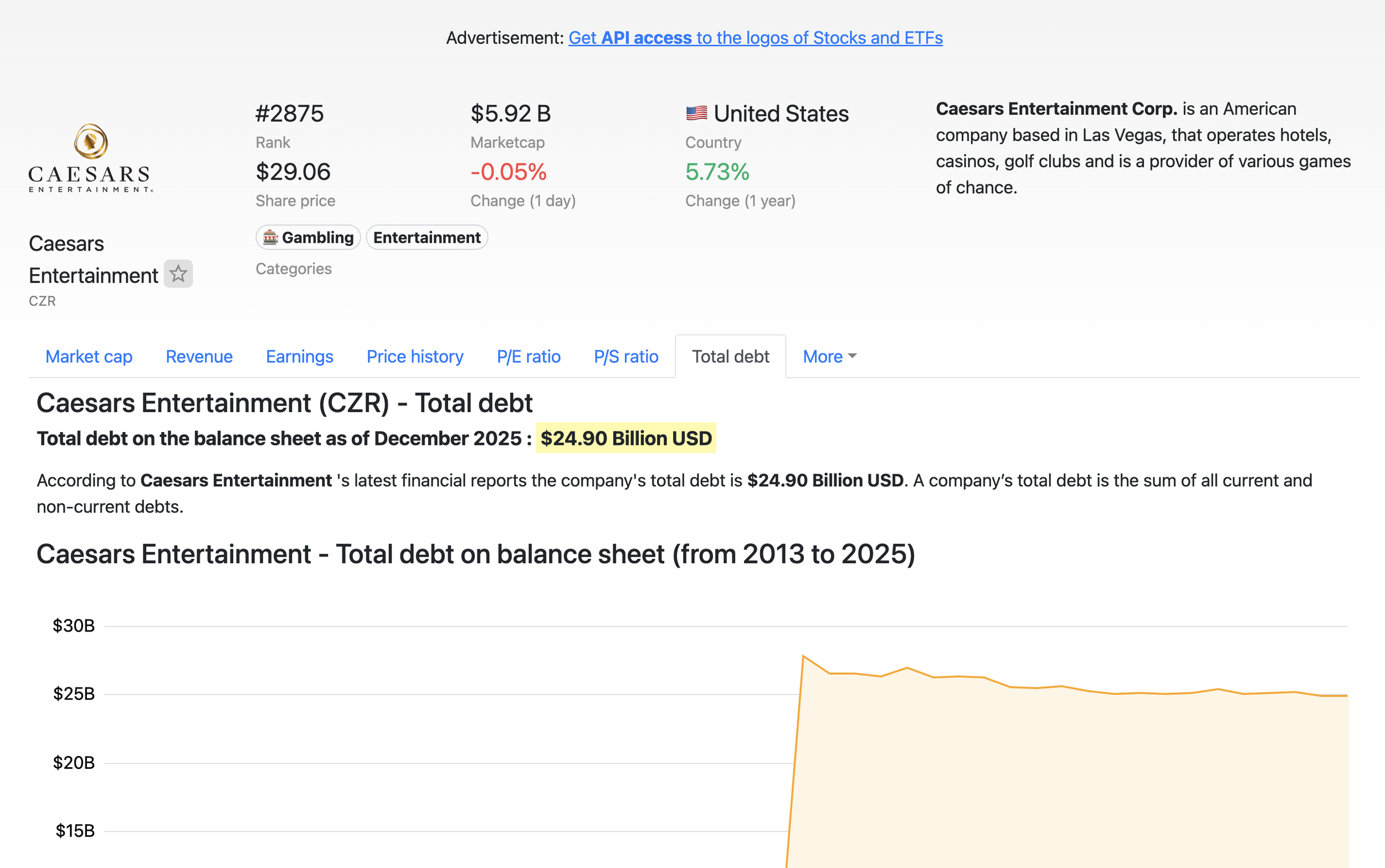Click the CZR ticker symbol
This screenshot has height=868, width=1385.
tap(43, 301)
